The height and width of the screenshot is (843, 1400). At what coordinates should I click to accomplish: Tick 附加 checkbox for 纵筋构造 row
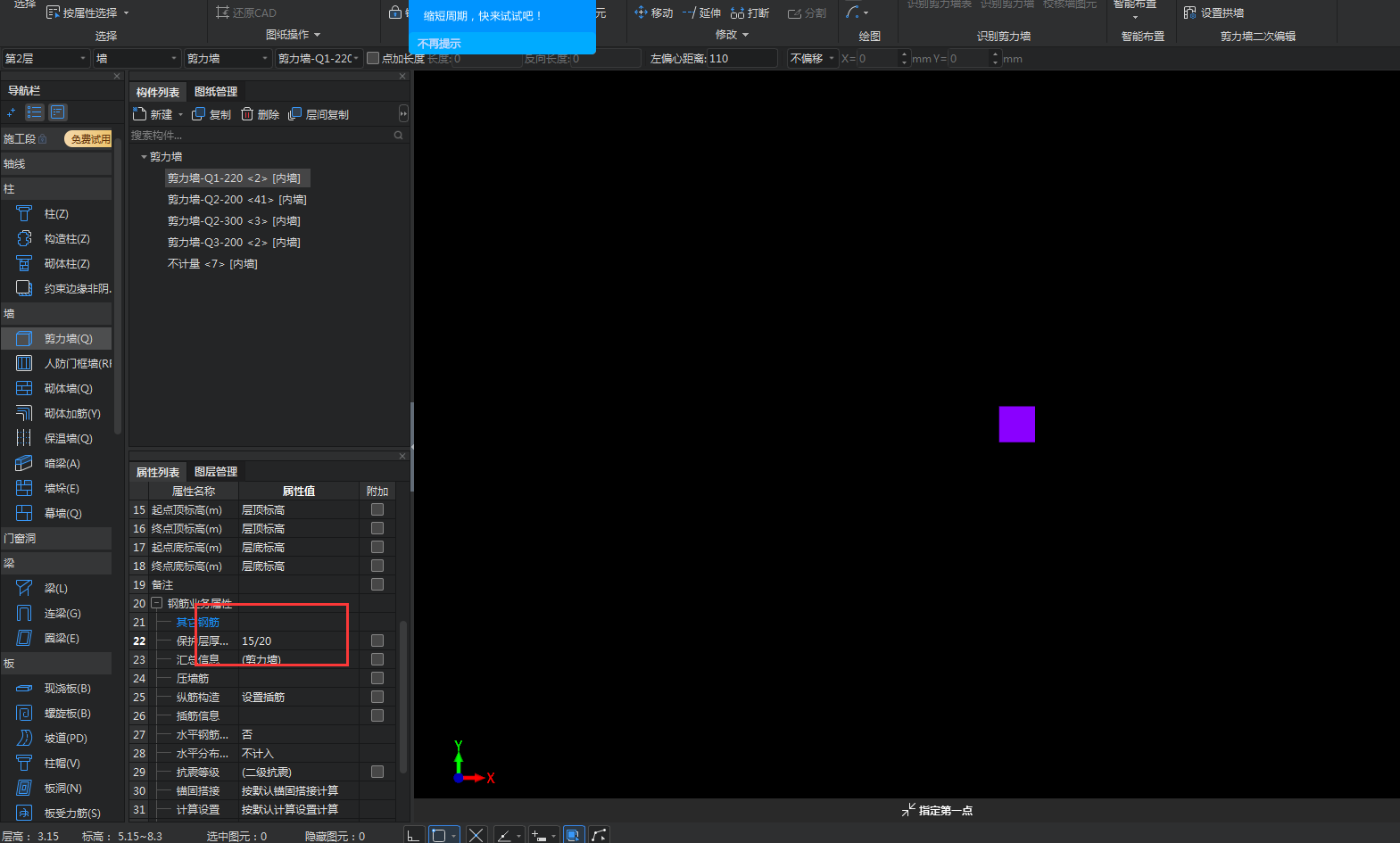point(377,697)
